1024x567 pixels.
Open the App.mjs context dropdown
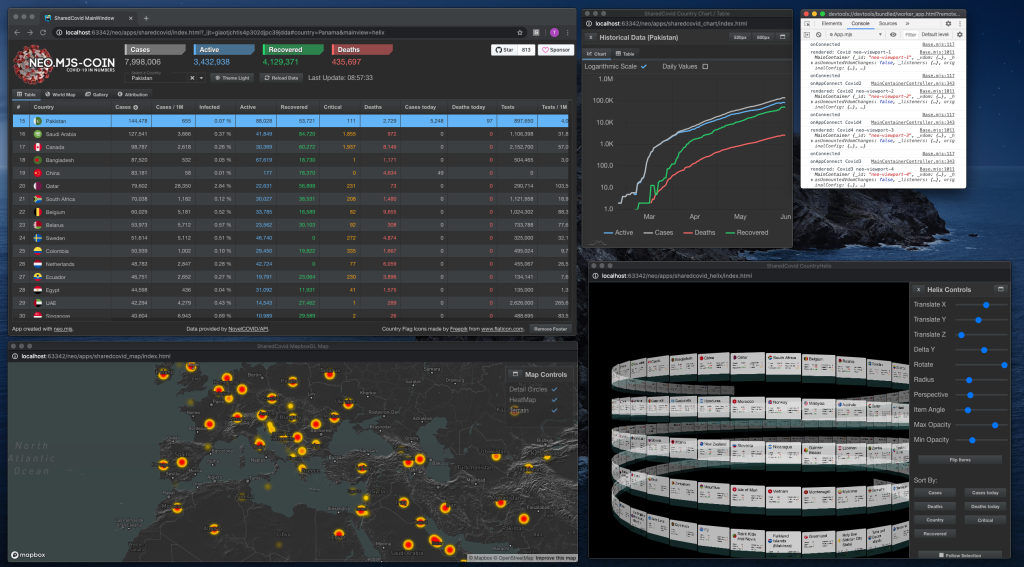pyautogui.click(x=848, y=34)
